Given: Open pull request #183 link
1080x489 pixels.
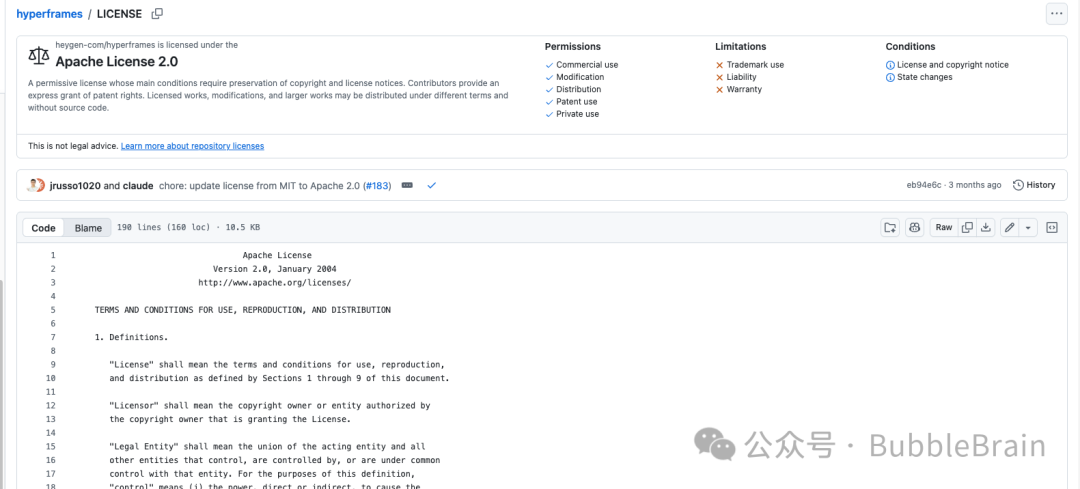Looking at the screenshot, I should click(x=377, y=185).
